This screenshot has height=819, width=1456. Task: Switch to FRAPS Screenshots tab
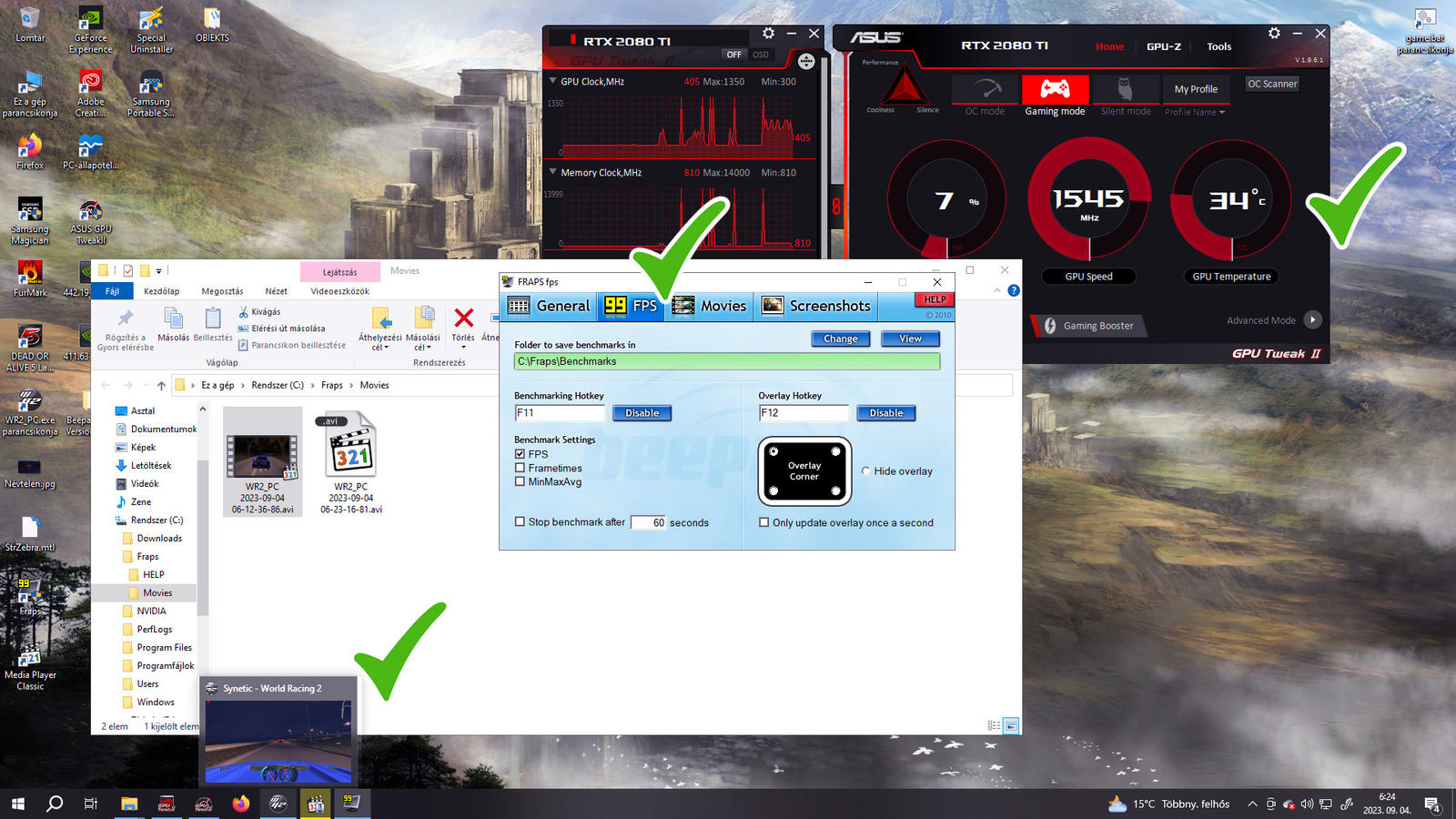pos(816,306)
